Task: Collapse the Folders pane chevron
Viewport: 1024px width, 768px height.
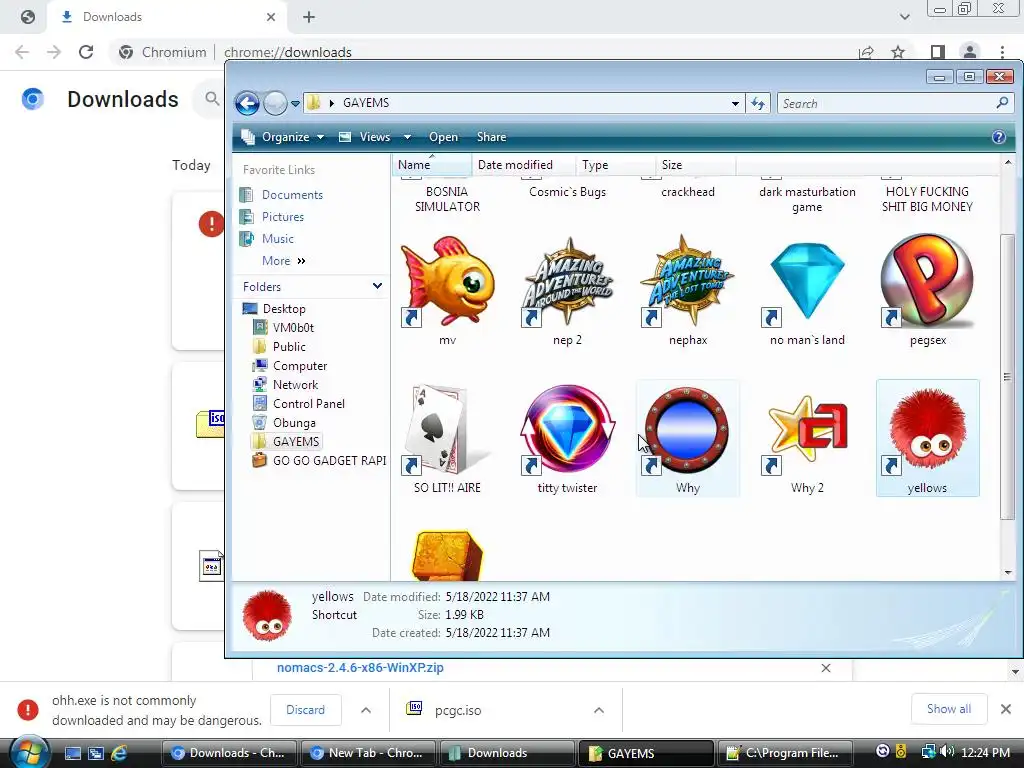Action: coord(377,286)
